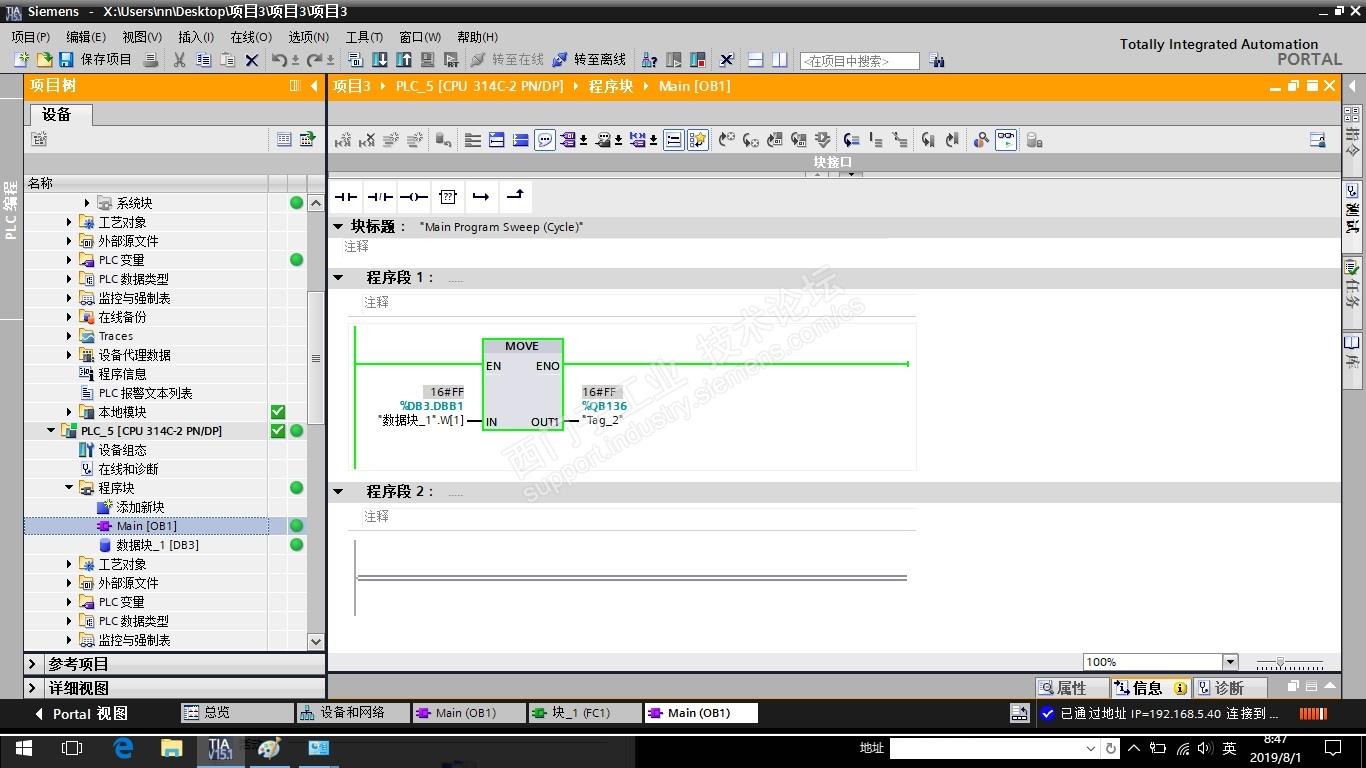Image resolution: width=1366 pixels, height=768 pixels.
Task: Insert an output coil
Action: 414,196
